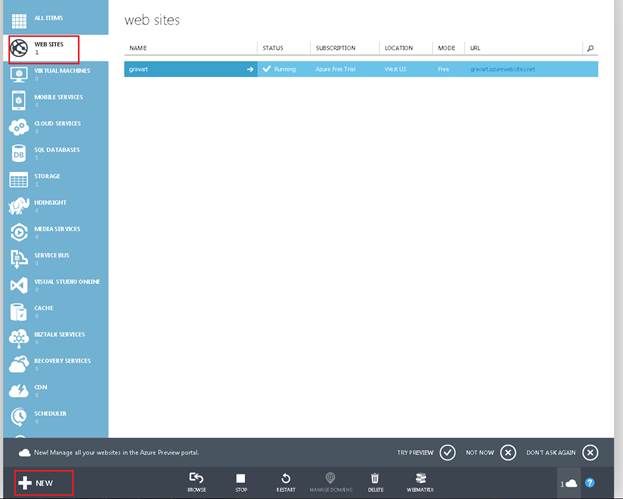
Task: Click the West US location cell
Action: (395, 69)
